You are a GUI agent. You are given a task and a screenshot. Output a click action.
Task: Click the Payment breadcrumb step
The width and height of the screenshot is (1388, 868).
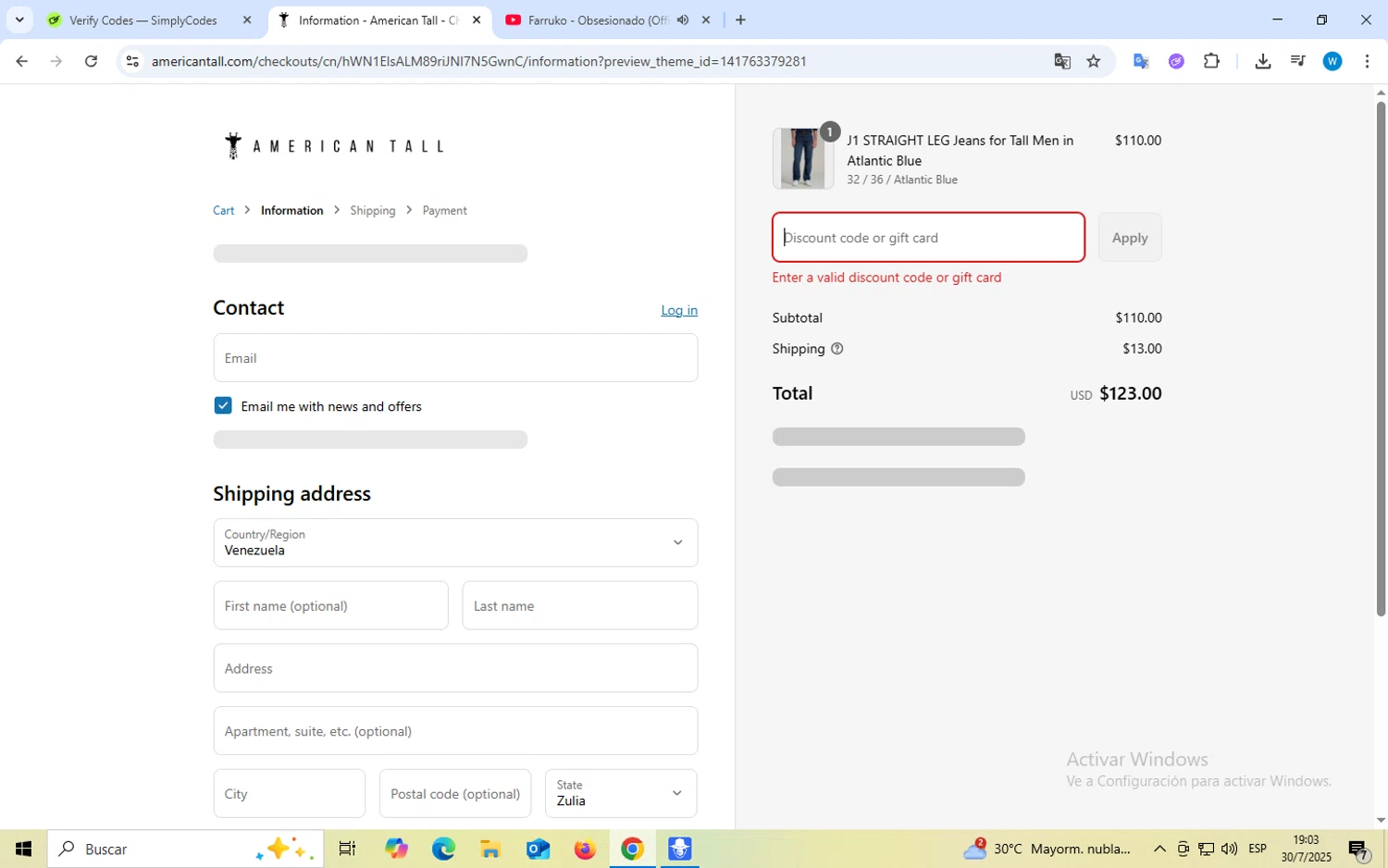point(445,211)
